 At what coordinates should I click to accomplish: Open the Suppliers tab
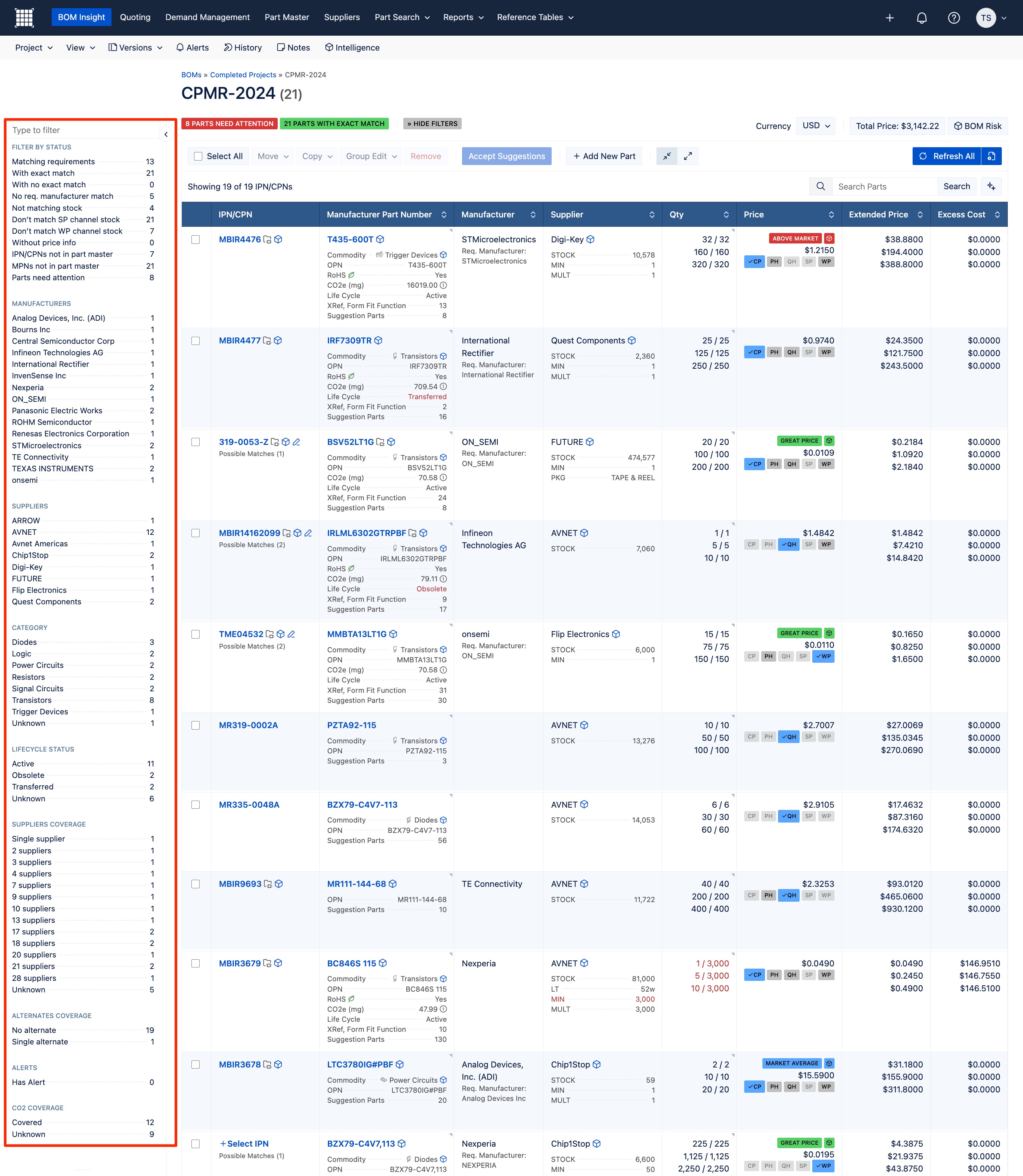(341, 17)
